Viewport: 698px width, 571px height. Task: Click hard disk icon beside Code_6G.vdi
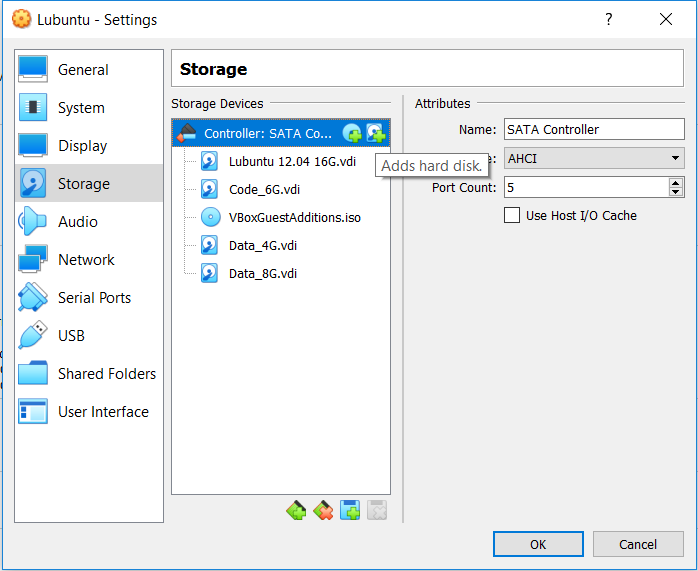point(210,189)
